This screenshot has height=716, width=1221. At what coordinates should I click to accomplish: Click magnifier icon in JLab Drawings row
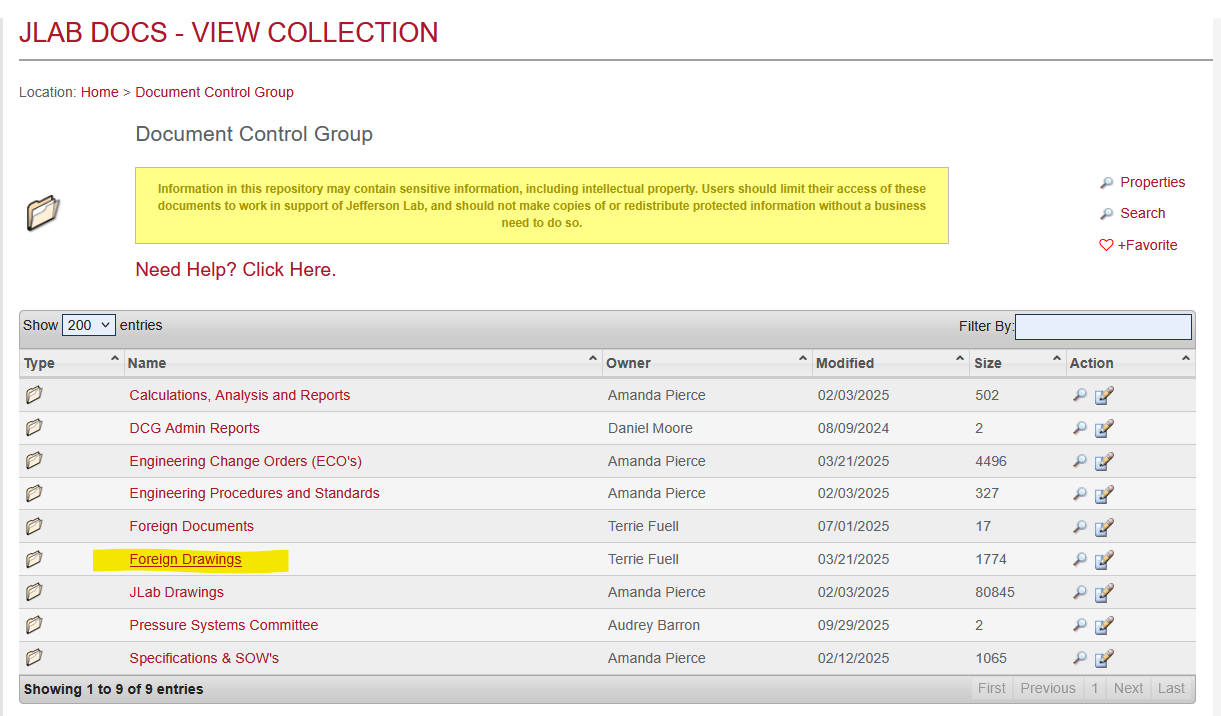coord(1079,593)
